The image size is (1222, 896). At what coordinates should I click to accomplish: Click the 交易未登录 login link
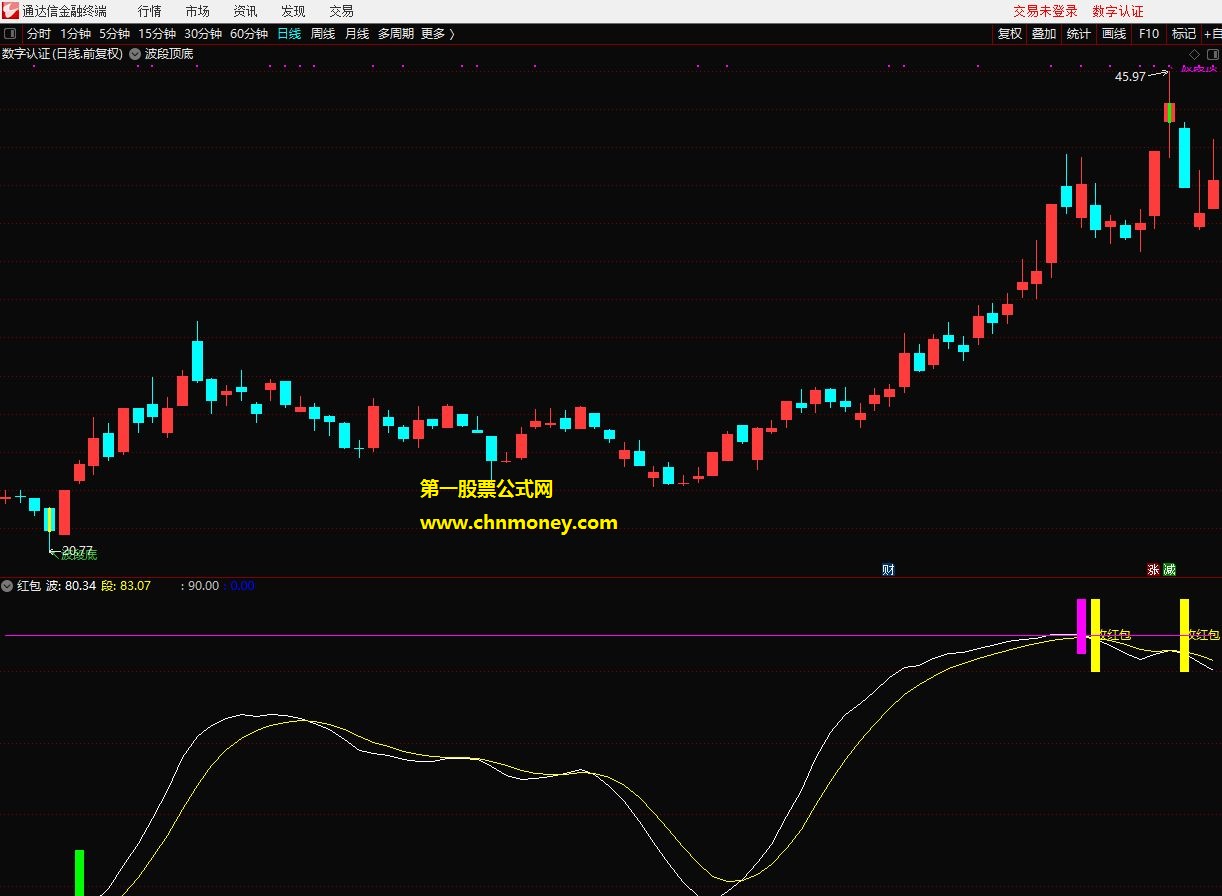1046,11
